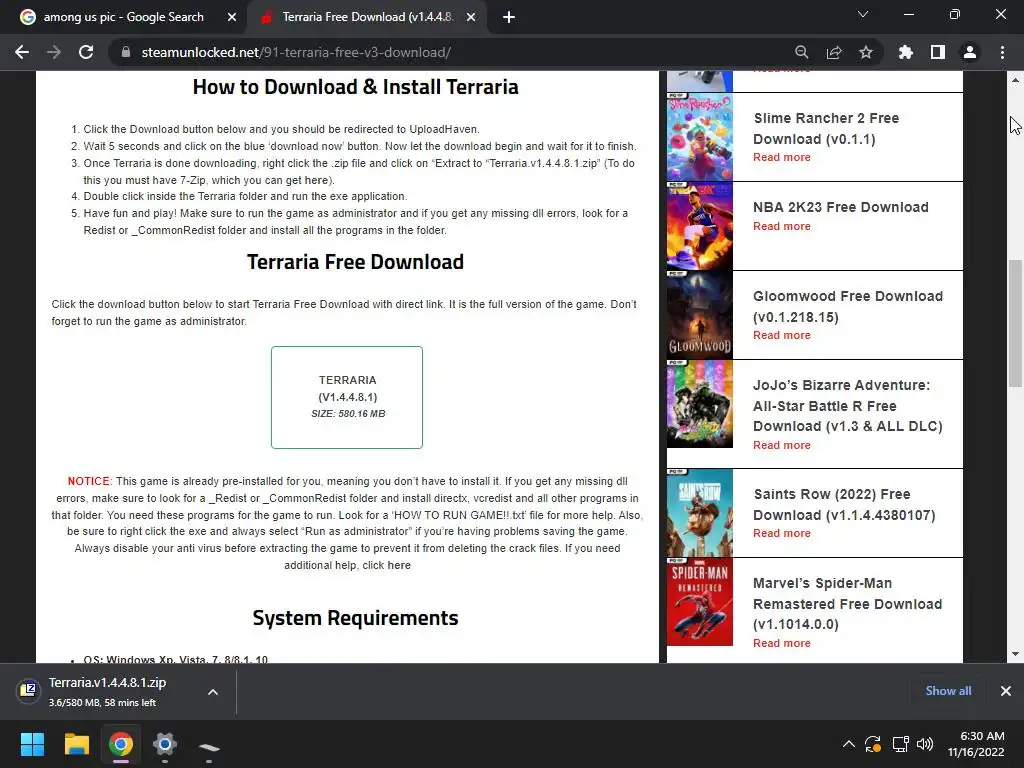Reload the current page
Image resolution: width=1024 pixels, height=768 pixels.
(x=86, y=52)
